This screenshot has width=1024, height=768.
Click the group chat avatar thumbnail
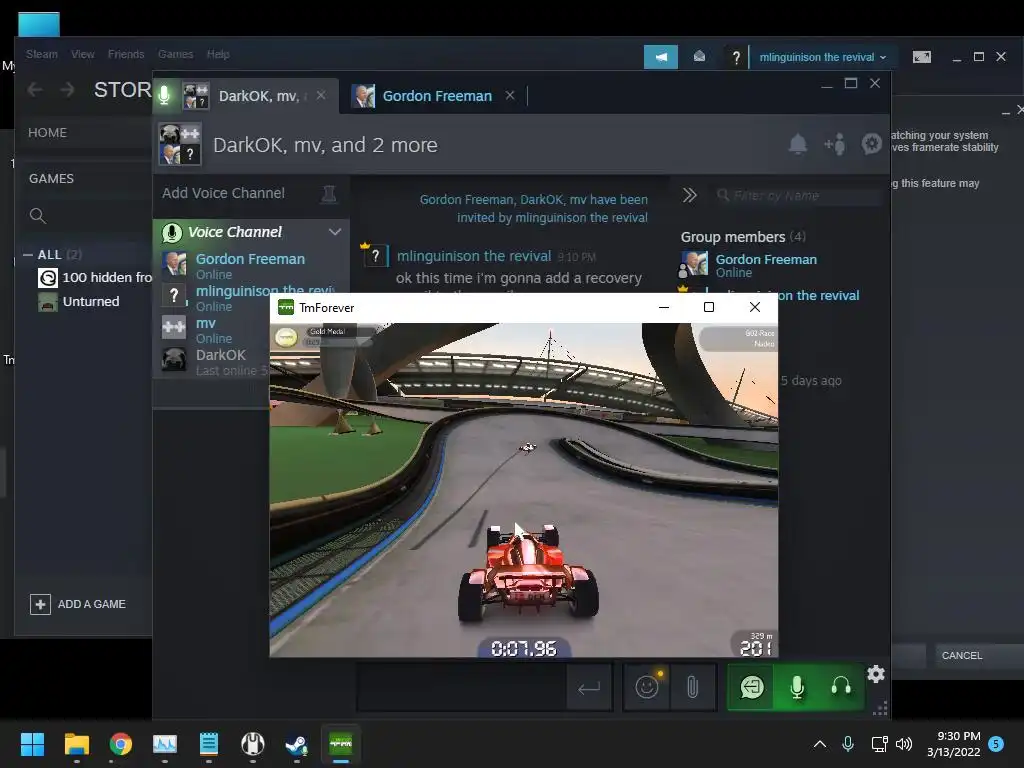(x=180, y=144)
